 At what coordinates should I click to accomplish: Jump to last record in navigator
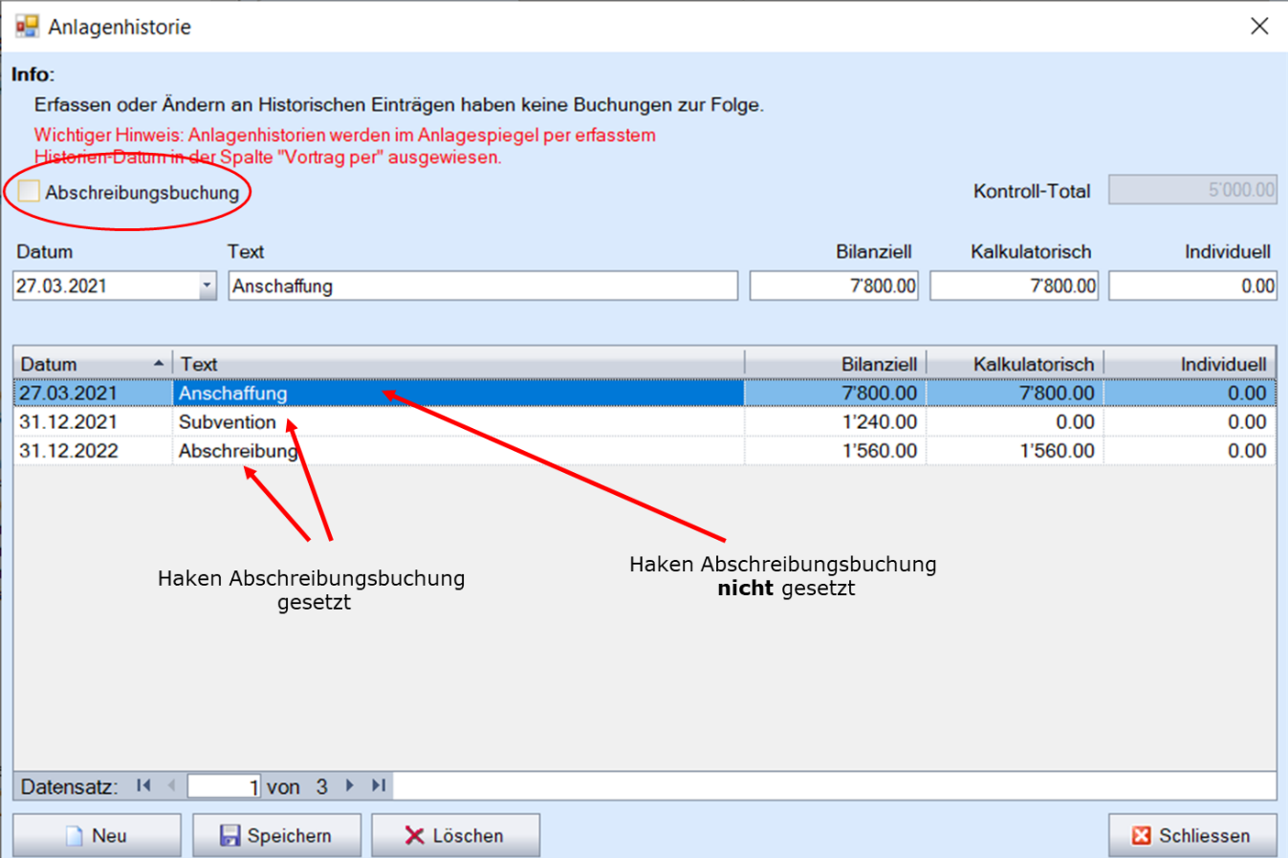(x=378, y=786)
